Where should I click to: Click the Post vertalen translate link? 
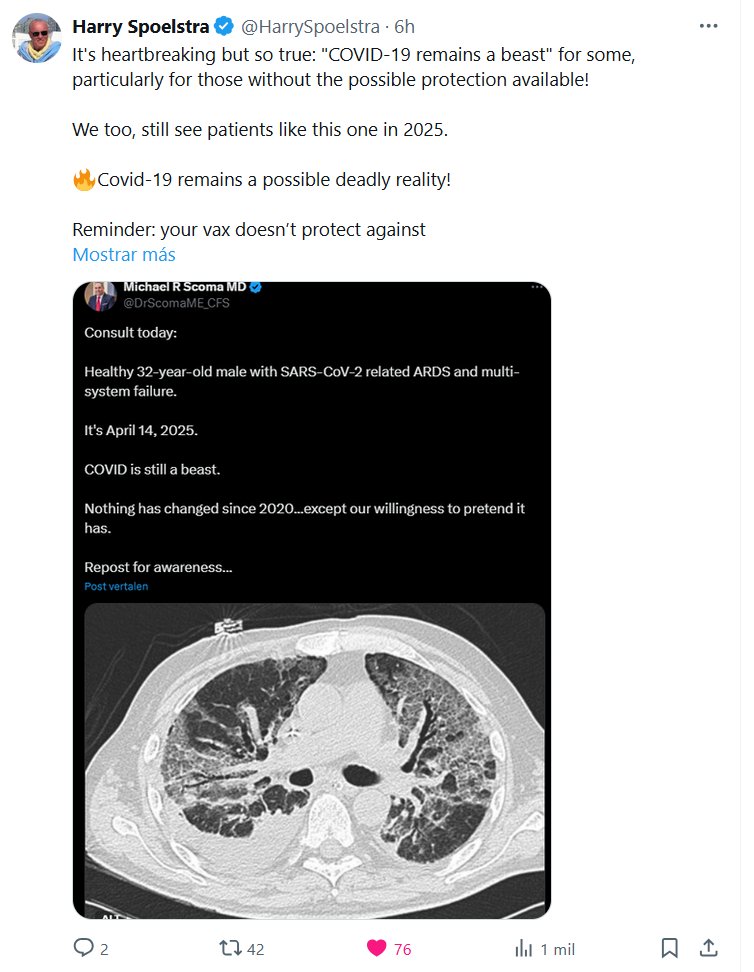[x=116, y=587]
